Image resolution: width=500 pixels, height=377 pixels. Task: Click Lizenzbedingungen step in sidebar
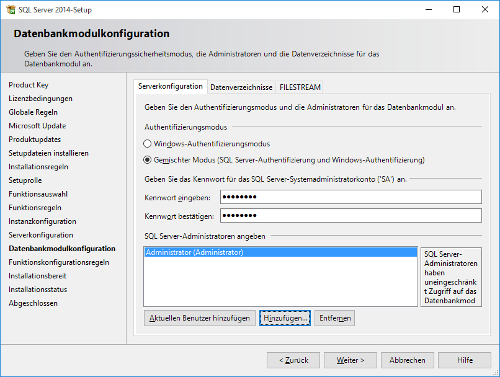[x=40, y=99]
